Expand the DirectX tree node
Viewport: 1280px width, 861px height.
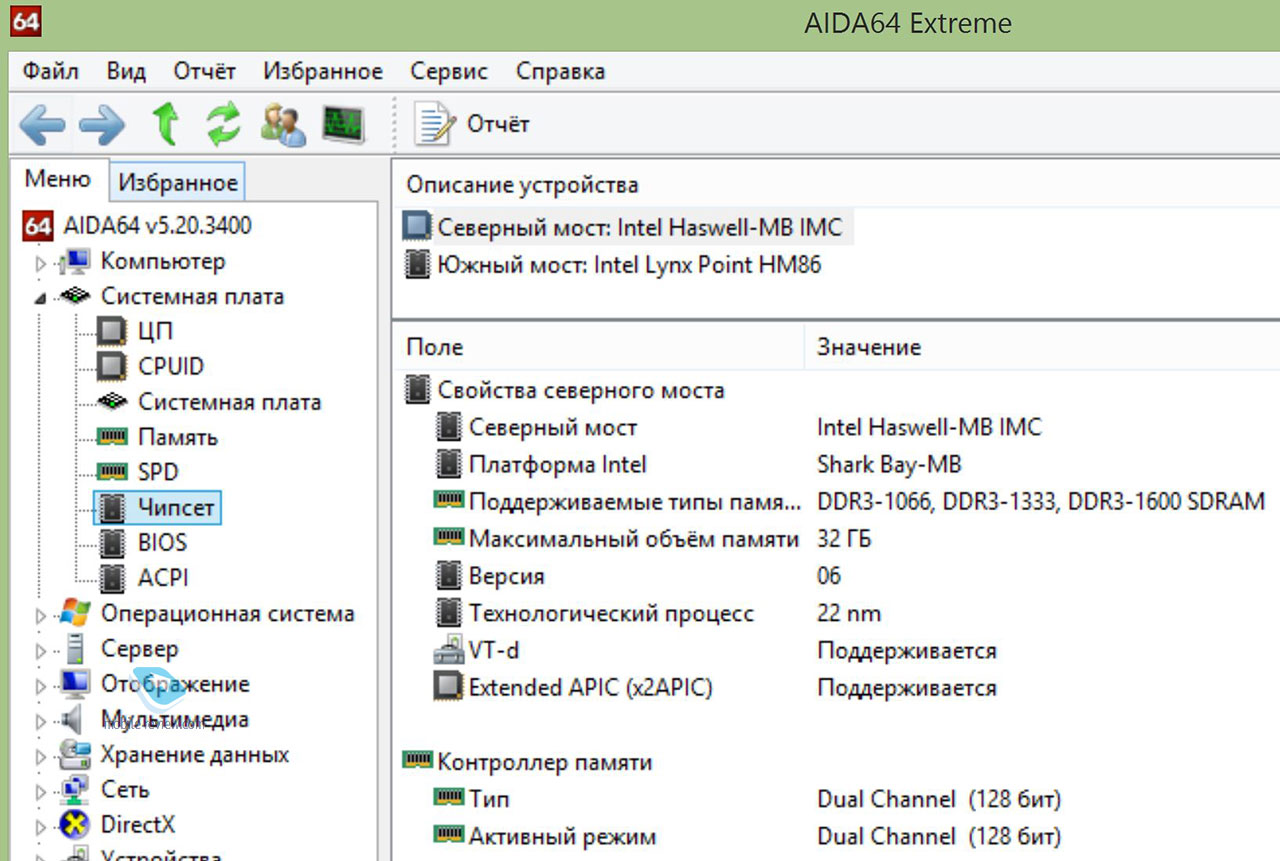41,827
